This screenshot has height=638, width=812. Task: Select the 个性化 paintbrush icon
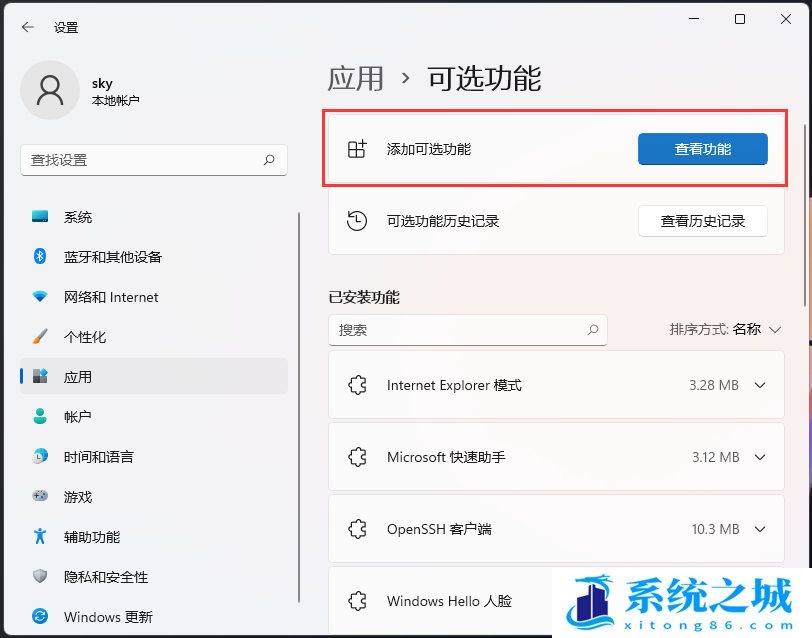pos(40,337)
